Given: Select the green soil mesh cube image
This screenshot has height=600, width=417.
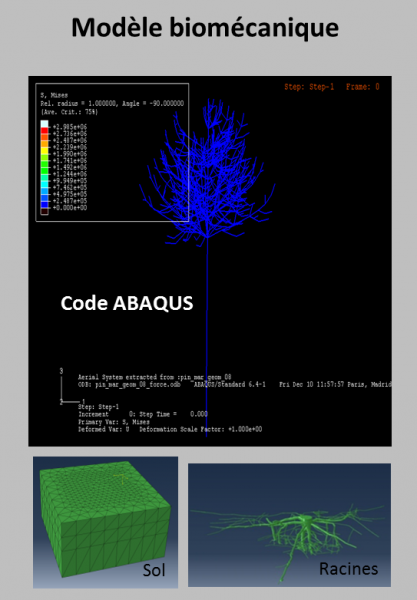Looking at the screenshot, I should (x=105, y=522).
